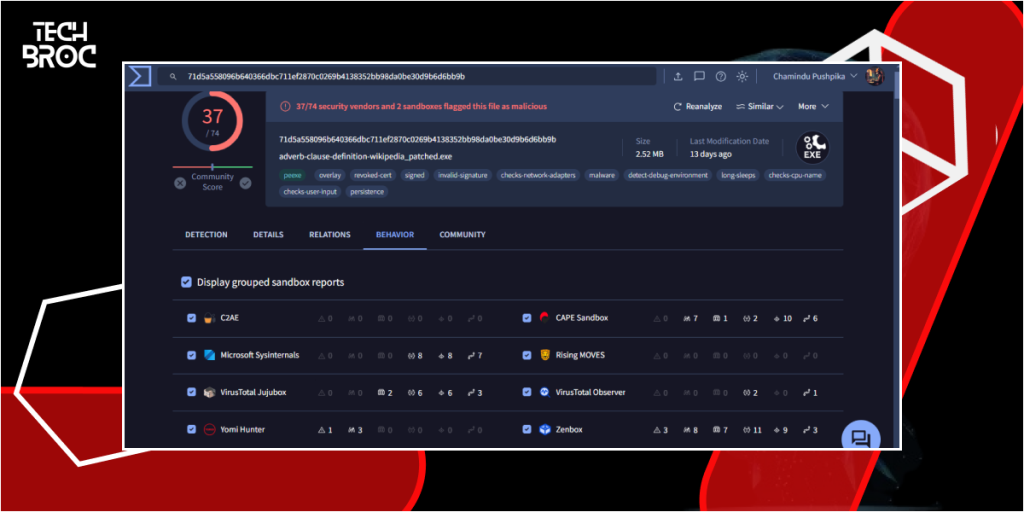Image resolution: width=1024 pixels, height=512 pixels.
Task: Click the long-sleeps tag
Action: point(737,175)
